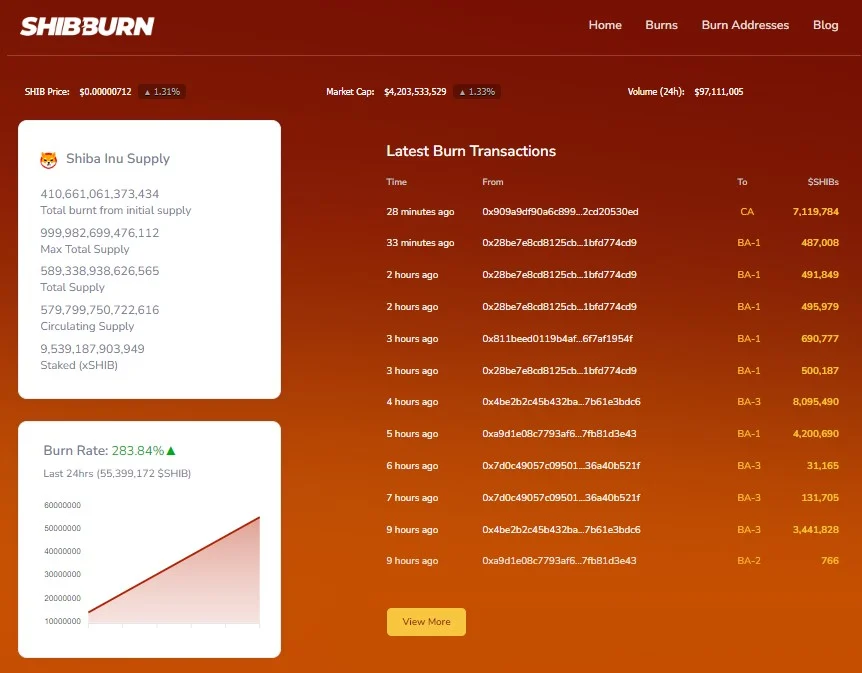This screenshot has width=862, height=673.
Task: Click the CA destination label
Action: click(x=747, y=212)
